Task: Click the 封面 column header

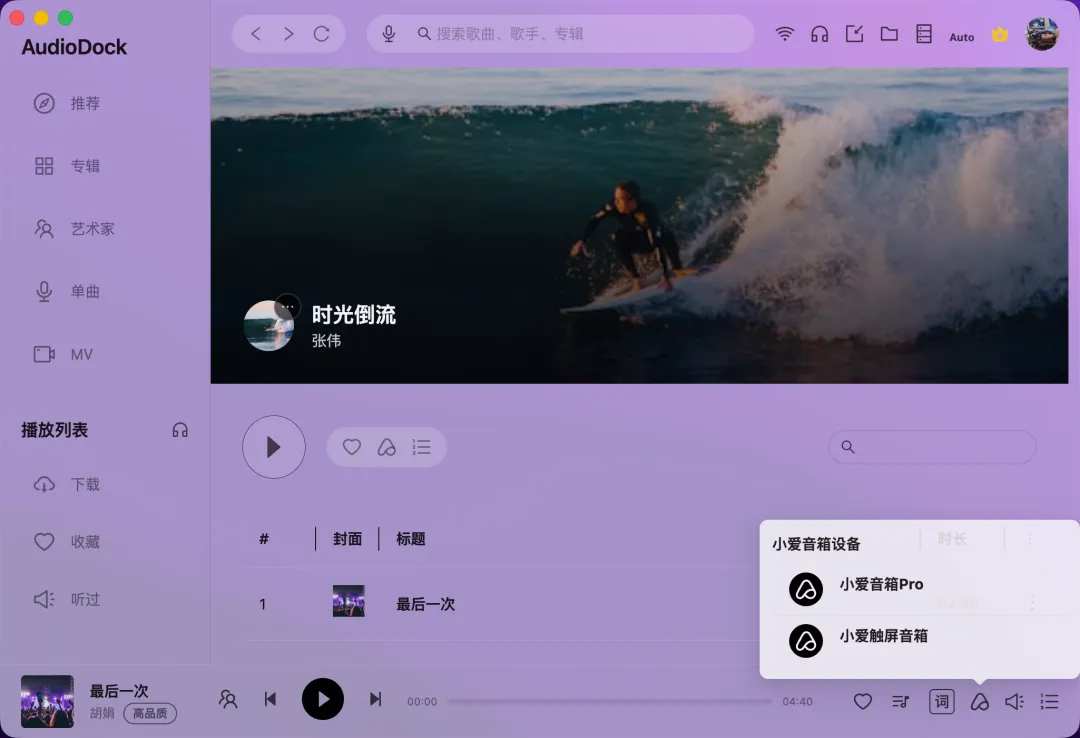Action: pos(347,539)
